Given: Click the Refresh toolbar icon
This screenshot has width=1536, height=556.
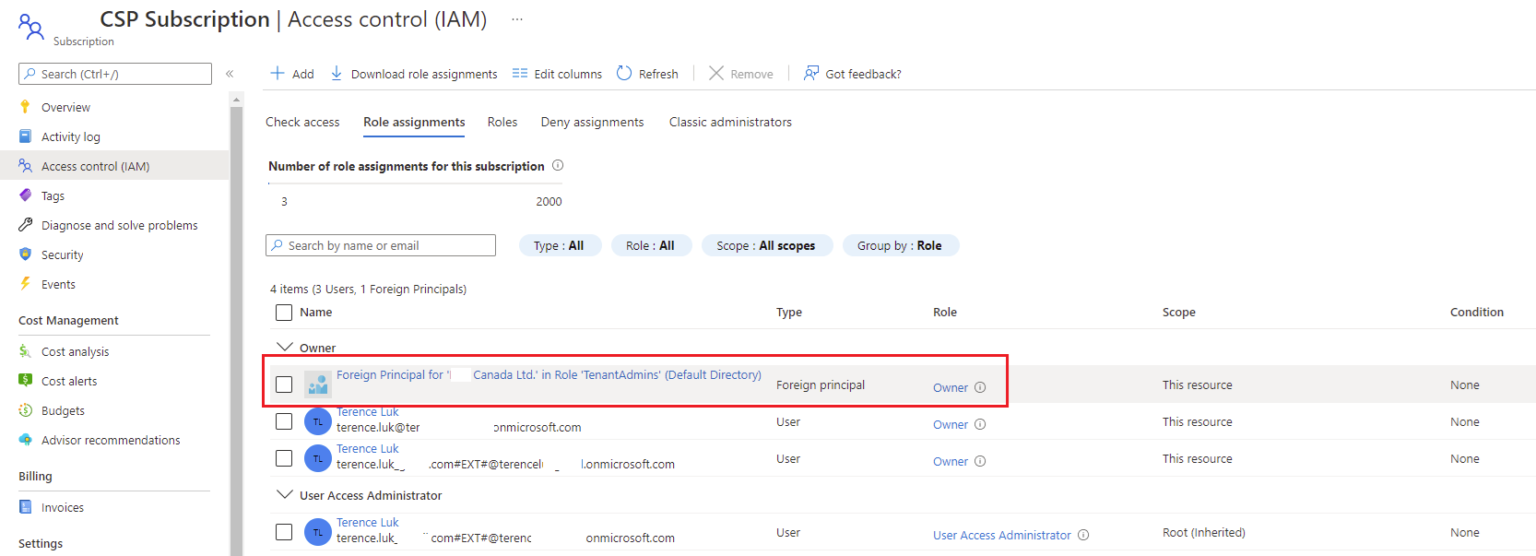Looking at the screenshot, I should pyautogui.click(x=624, y=73).
